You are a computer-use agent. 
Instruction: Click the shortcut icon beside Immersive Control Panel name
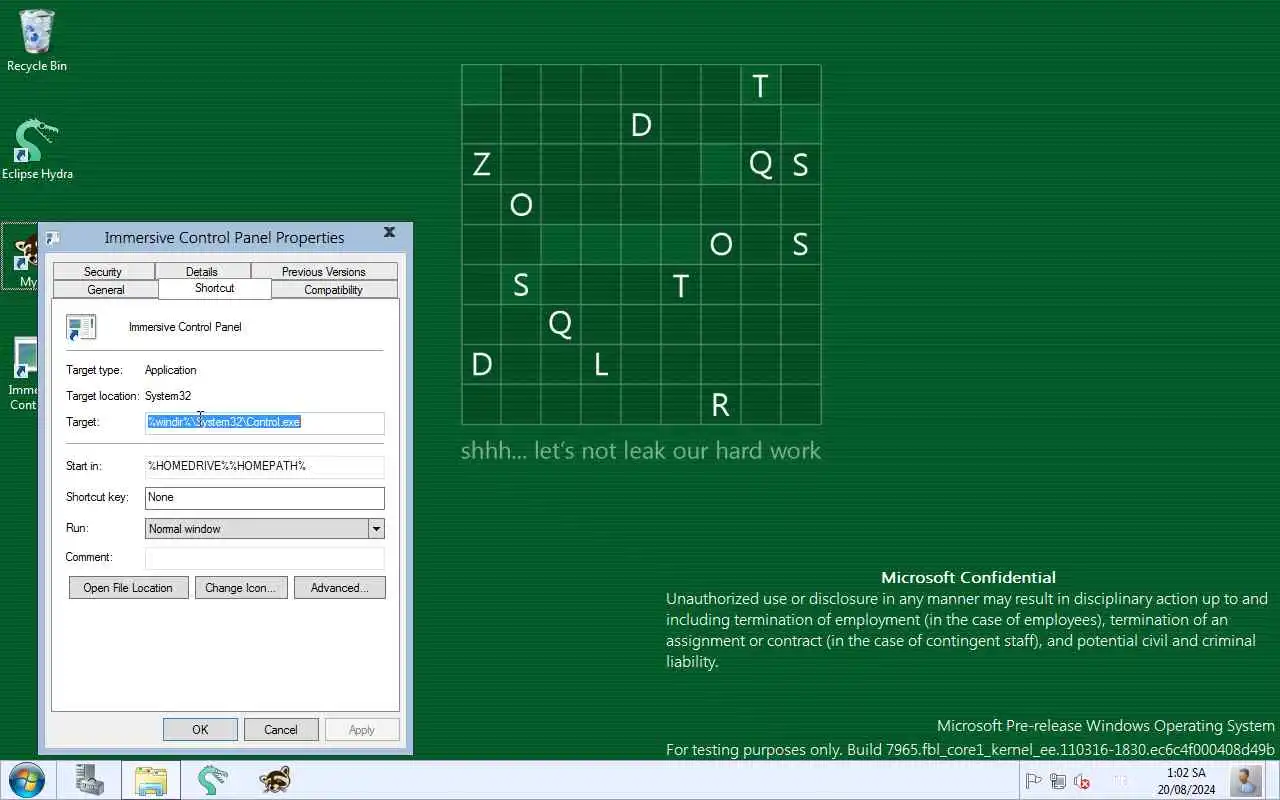point(81,327)
